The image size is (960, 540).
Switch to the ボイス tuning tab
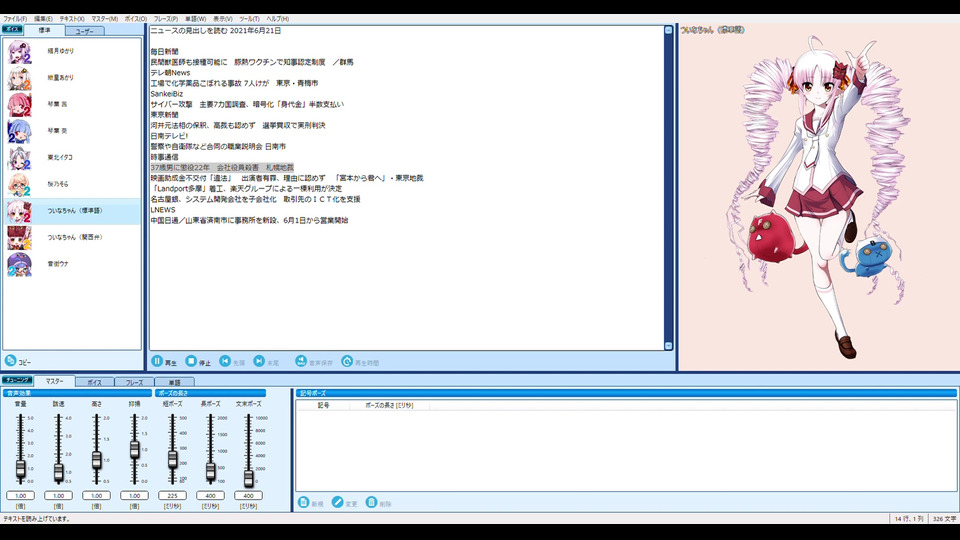pyautogui.click(x=94, y=382)
